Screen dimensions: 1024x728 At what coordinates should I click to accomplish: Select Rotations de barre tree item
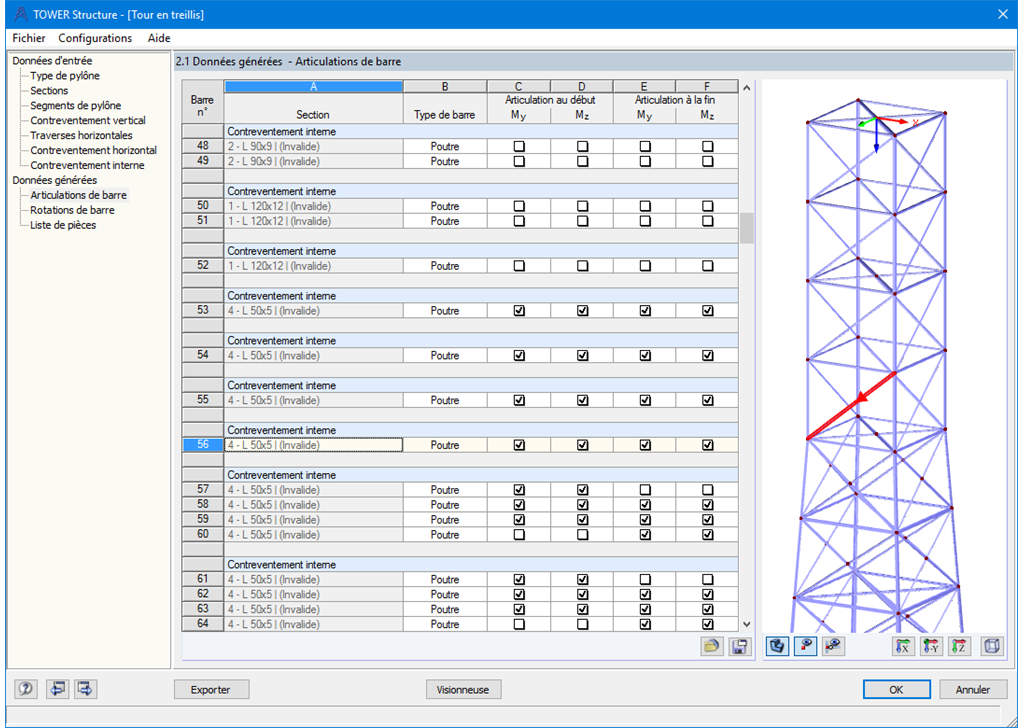click(72, 210)
